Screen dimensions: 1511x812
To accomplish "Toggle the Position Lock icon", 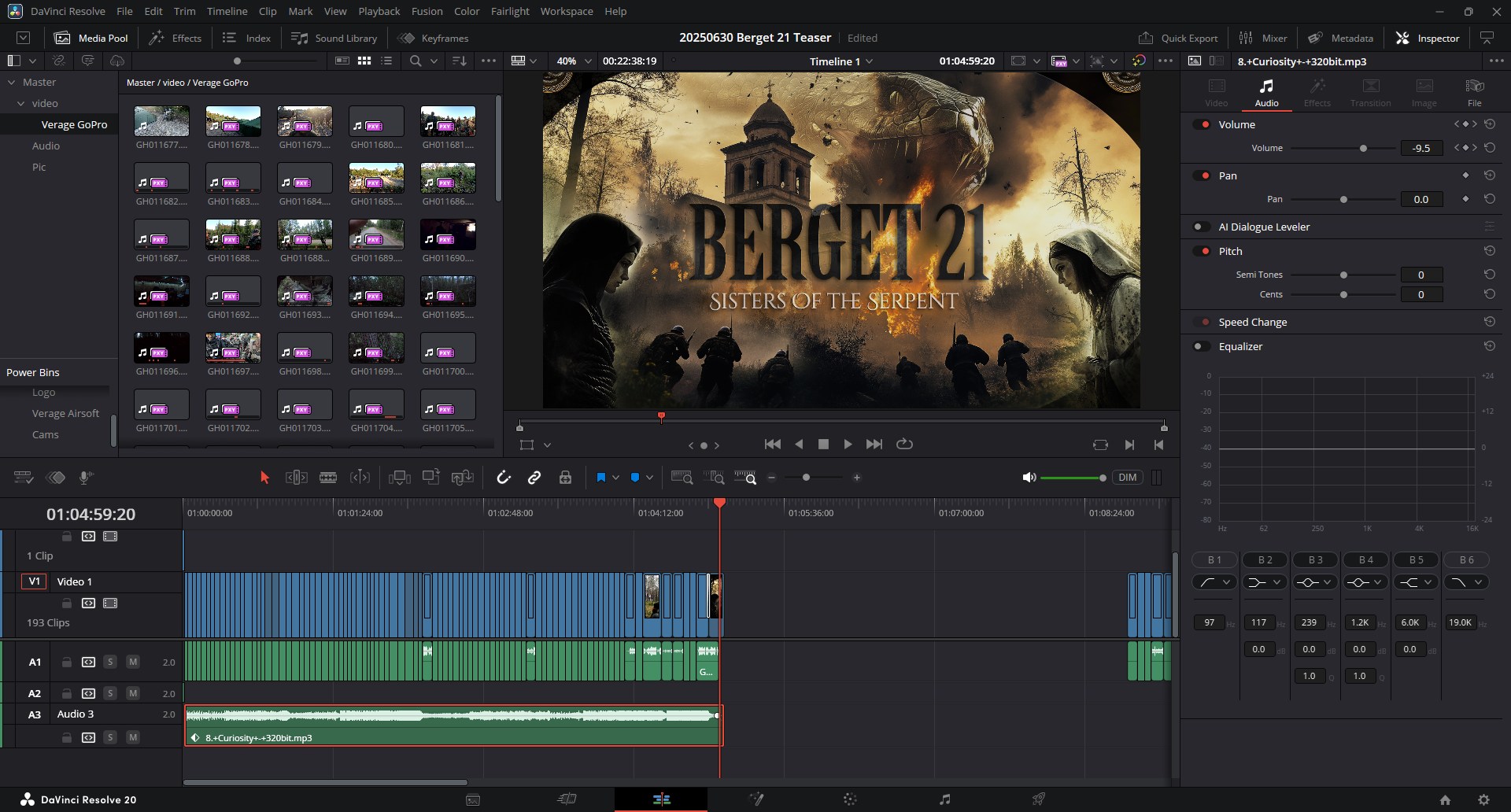I will pyautogui.click(x=565, y=478).
